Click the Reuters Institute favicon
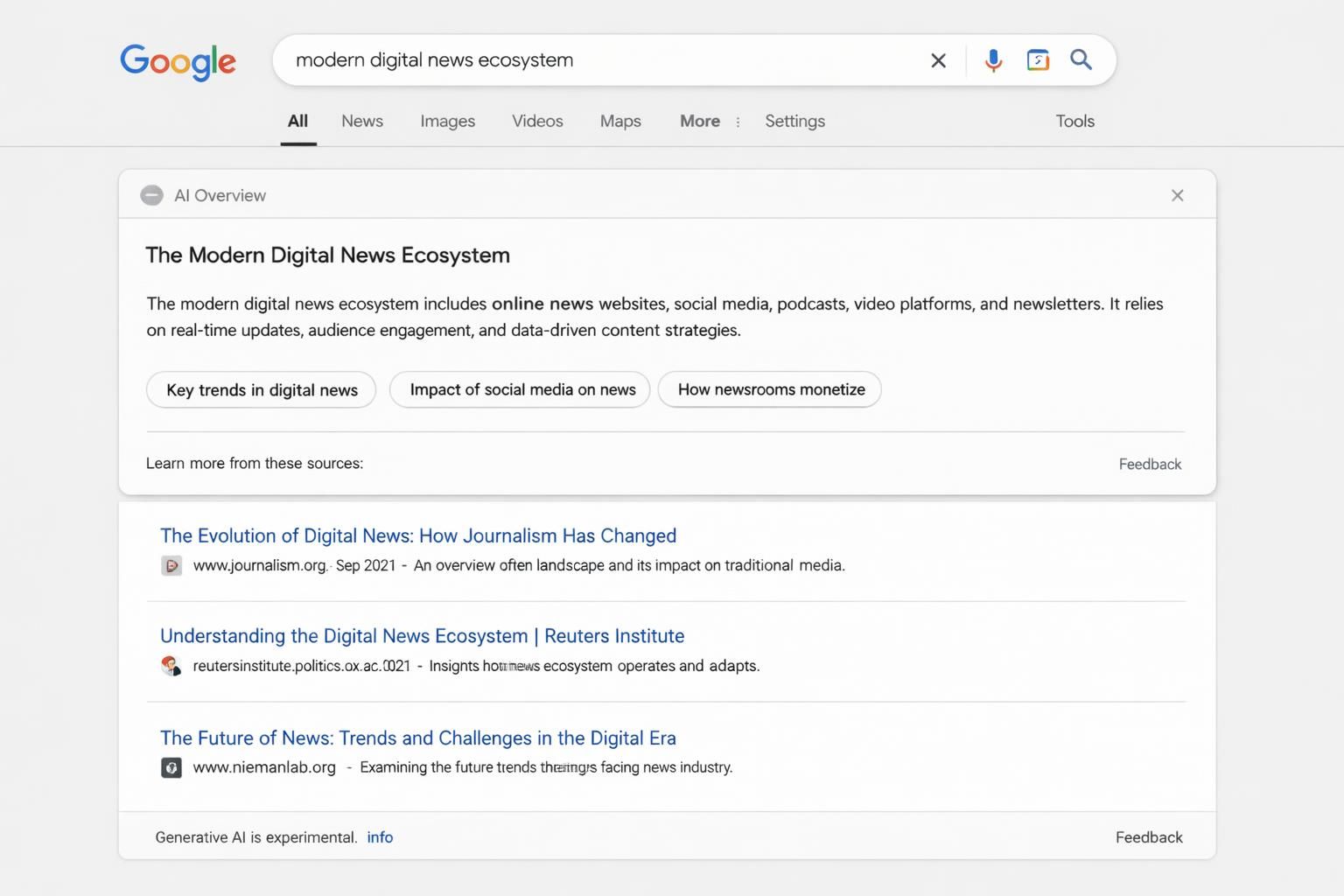 pos(171,666)
